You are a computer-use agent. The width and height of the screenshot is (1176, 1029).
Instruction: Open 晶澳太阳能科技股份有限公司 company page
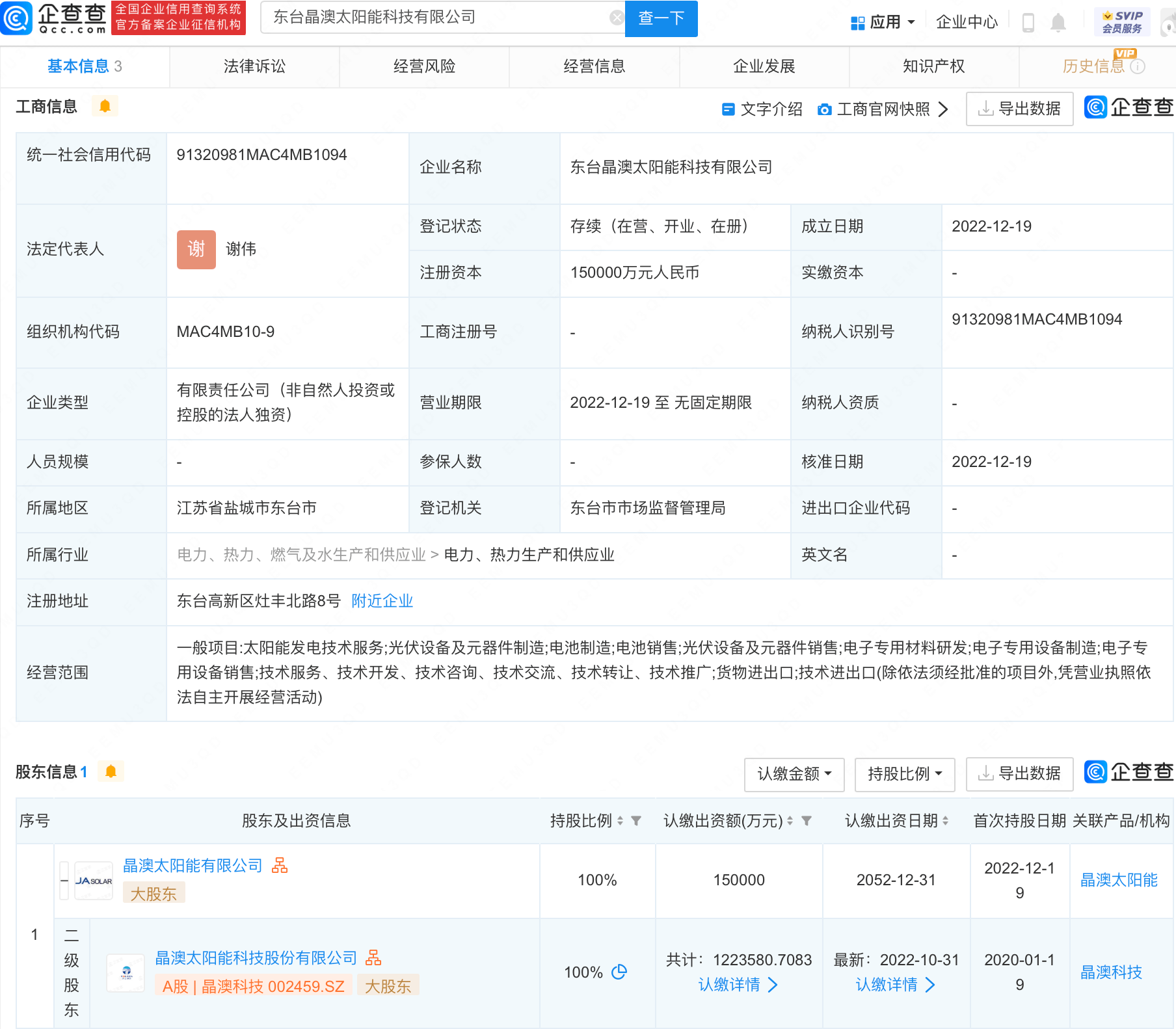256,958
